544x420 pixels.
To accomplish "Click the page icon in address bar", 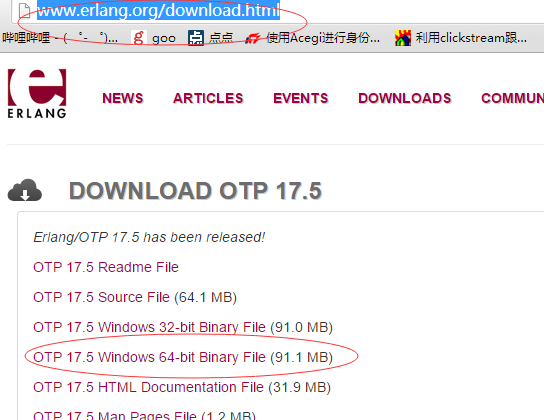I will tap(25, 10).
